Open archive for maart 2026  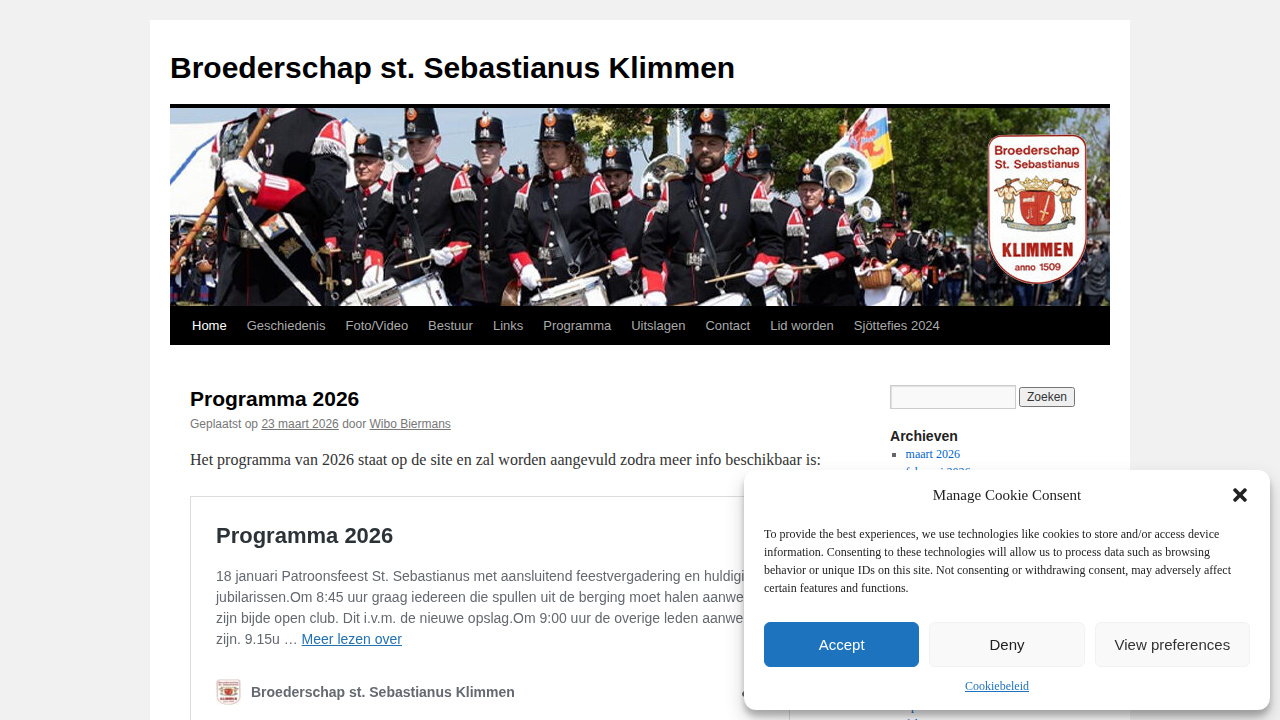(x=932, y=453)
